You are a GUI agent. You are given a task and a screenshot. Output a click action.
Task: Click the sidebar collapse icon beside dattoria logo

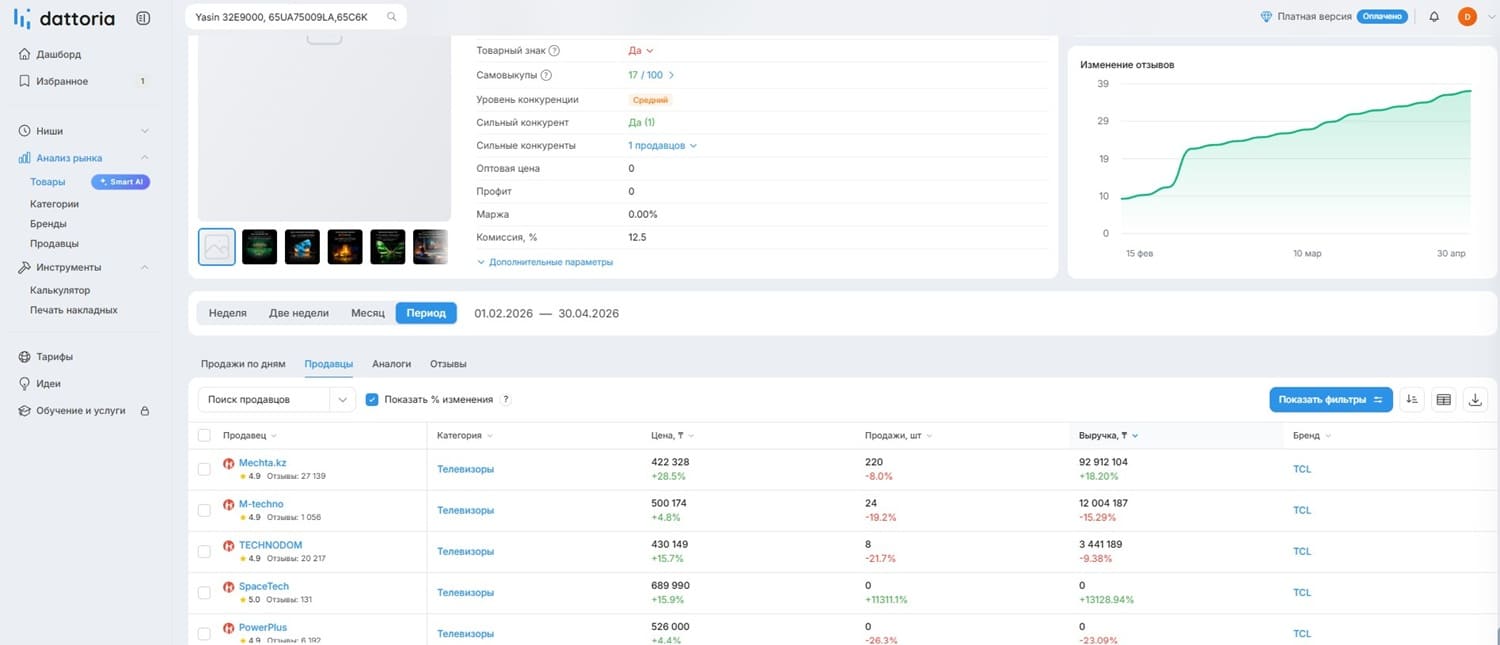143,18
